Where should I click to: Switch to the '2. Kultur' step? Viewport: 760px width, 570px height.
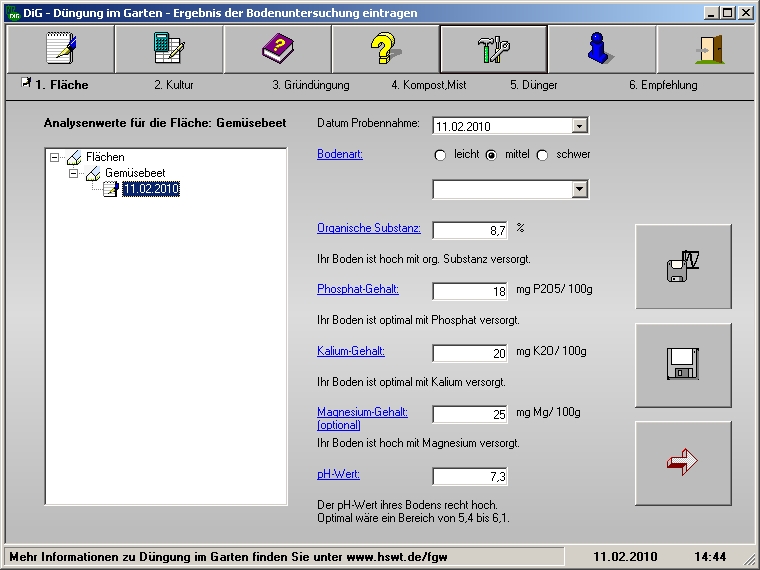173,85
